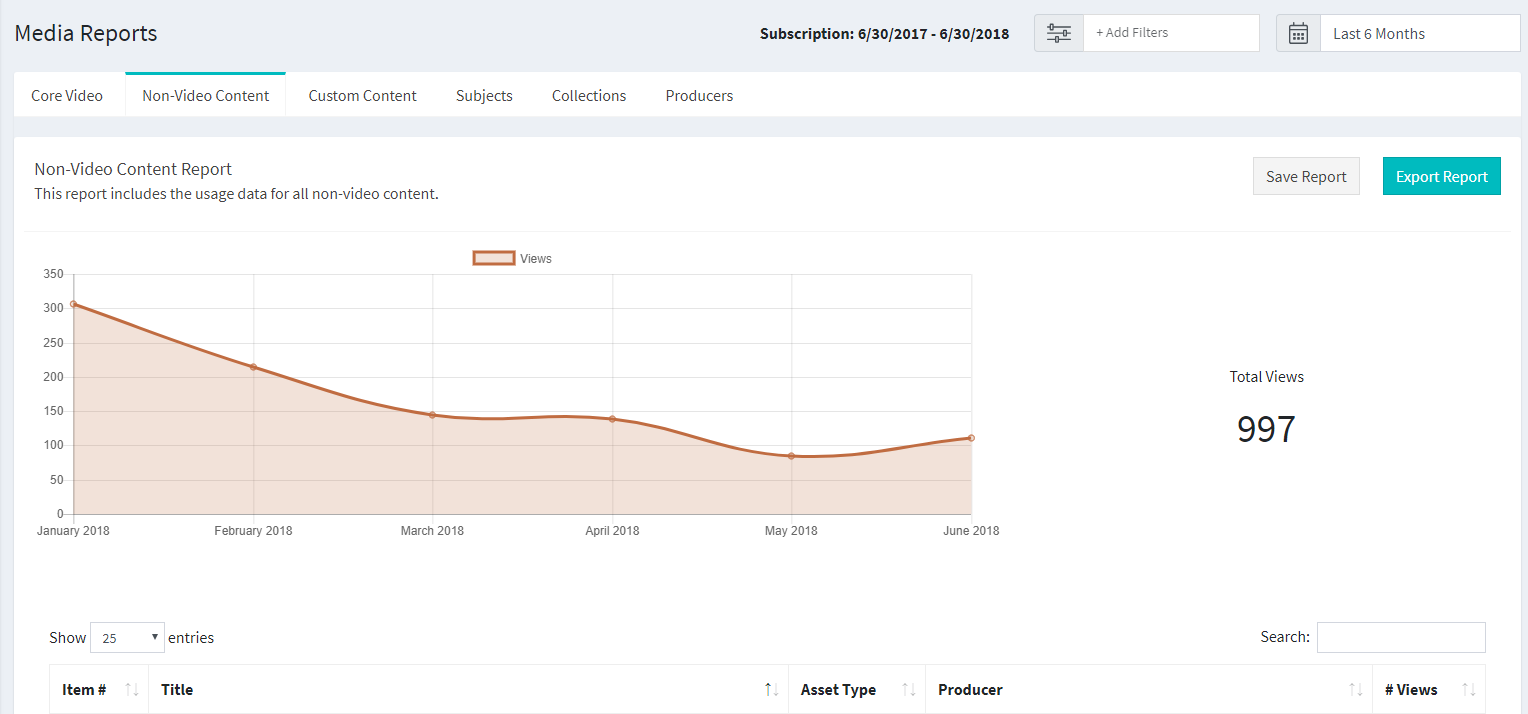1528x714 pixels.
Task: Click the April 2018 data point
Action: [x=612, y=419]
